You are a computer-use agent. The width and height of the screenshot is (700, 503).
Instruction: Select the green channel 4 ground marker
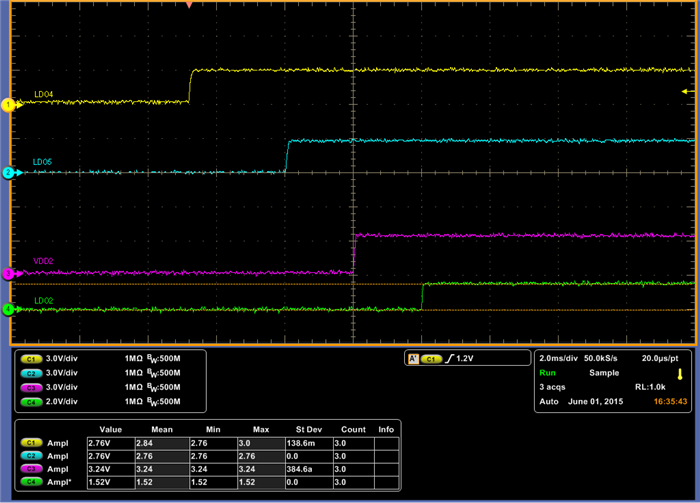7,310
